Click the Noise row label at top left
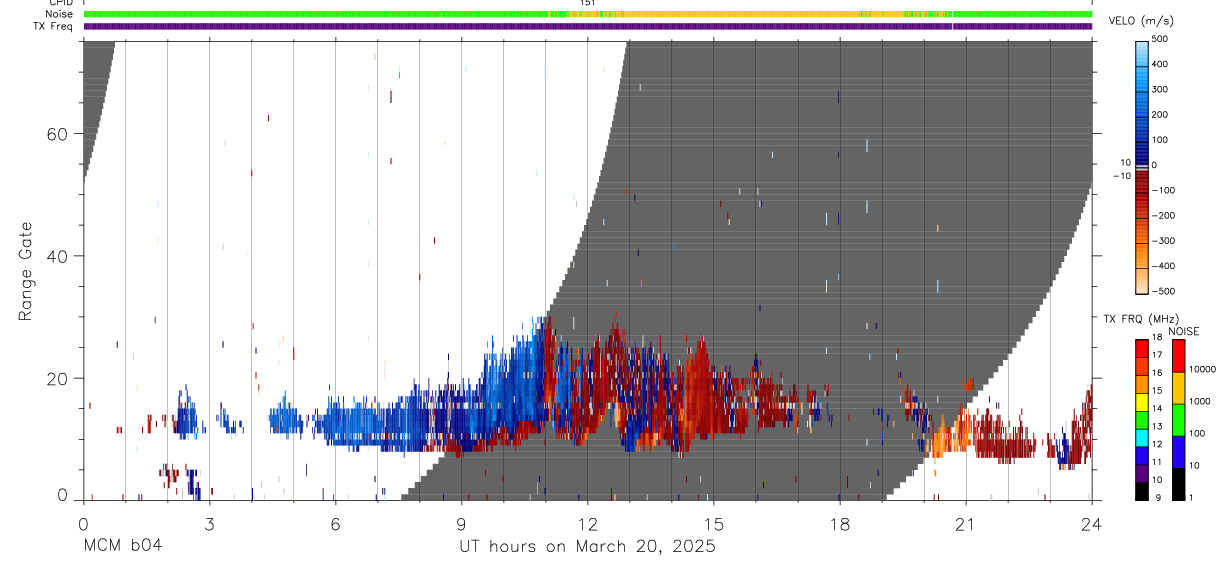This screenshot has height=567, width=1228. click(59, 14)
